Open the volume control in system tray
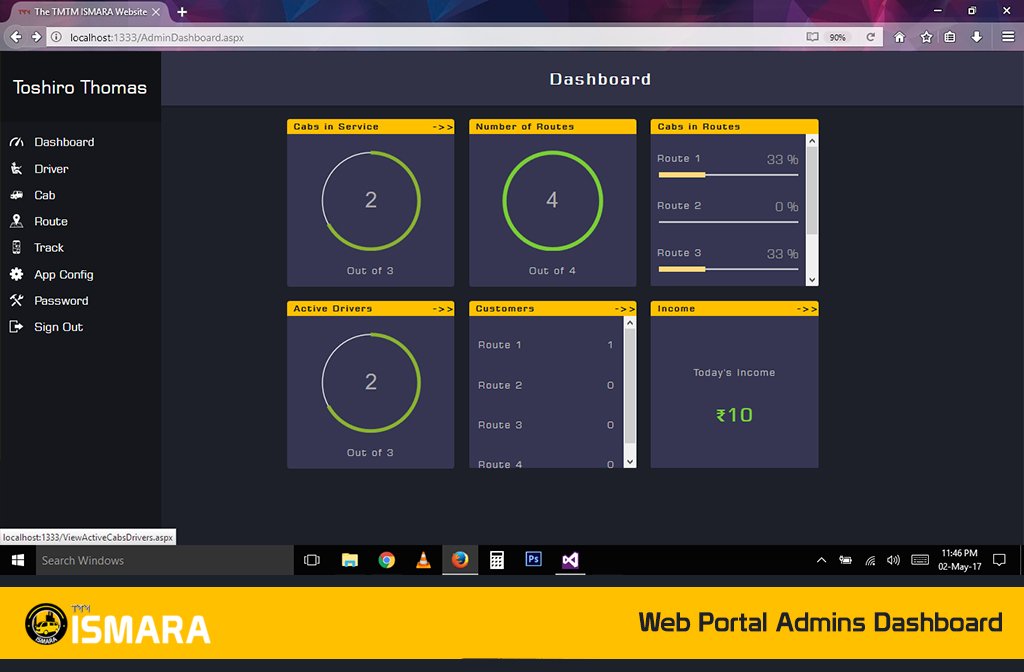Image resolution: width=1024 pixels, height=672 pixels. click(893, 560)
